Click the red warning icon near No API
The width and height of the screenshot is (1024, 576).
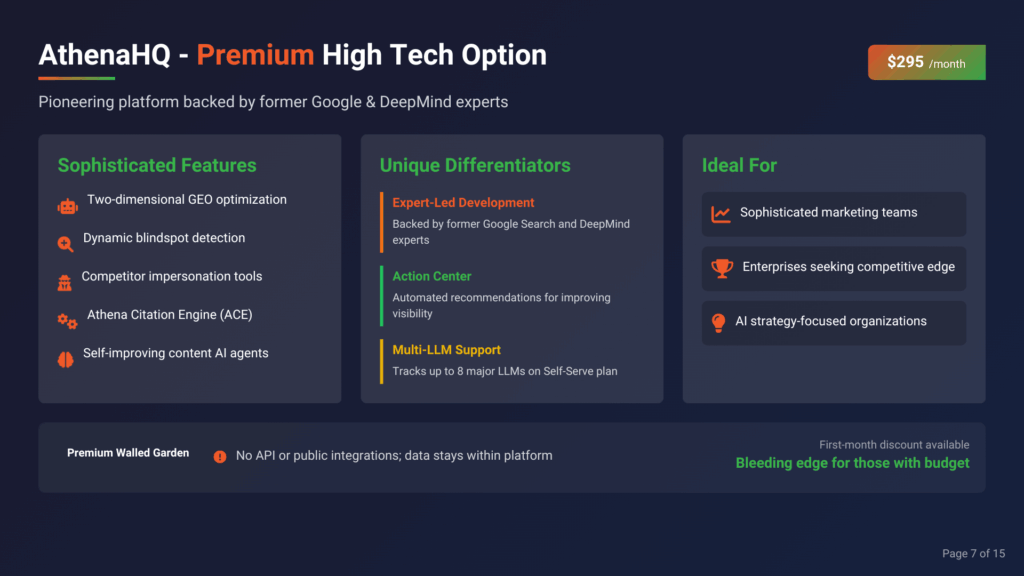coord(220,456)
